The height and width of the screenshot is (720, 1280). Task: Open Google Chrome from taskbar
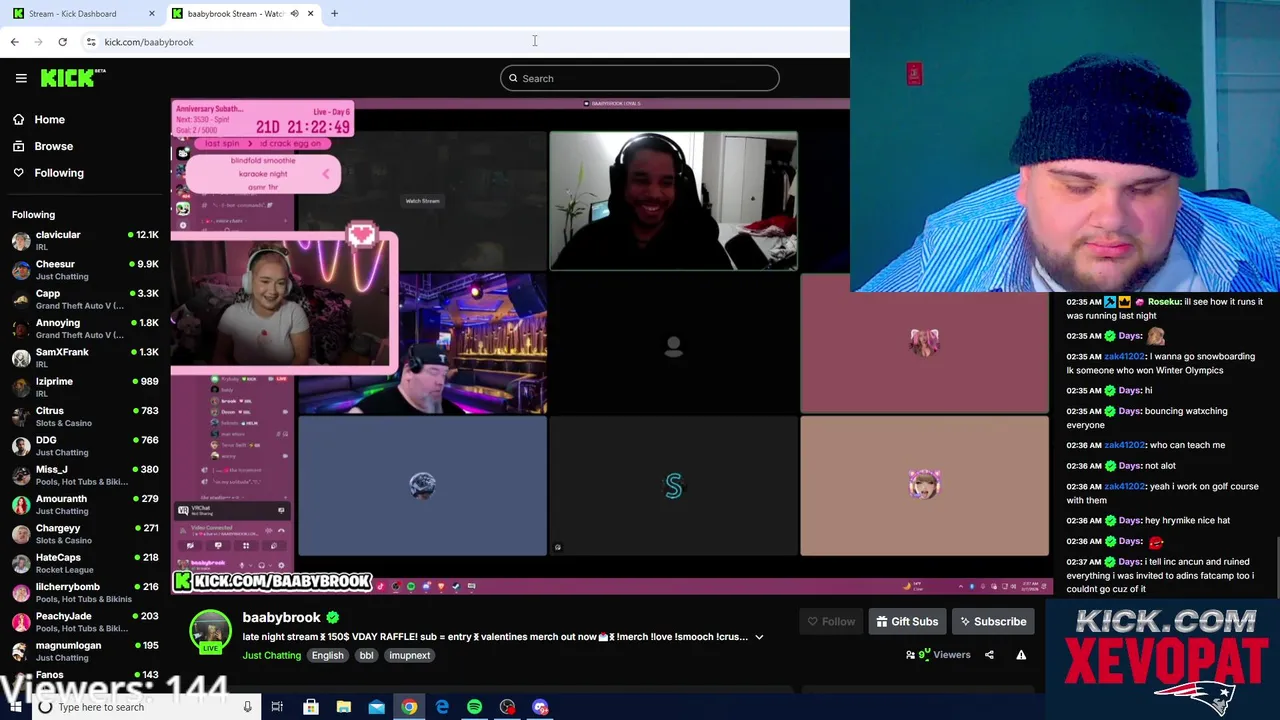click(x=409, y=707)
